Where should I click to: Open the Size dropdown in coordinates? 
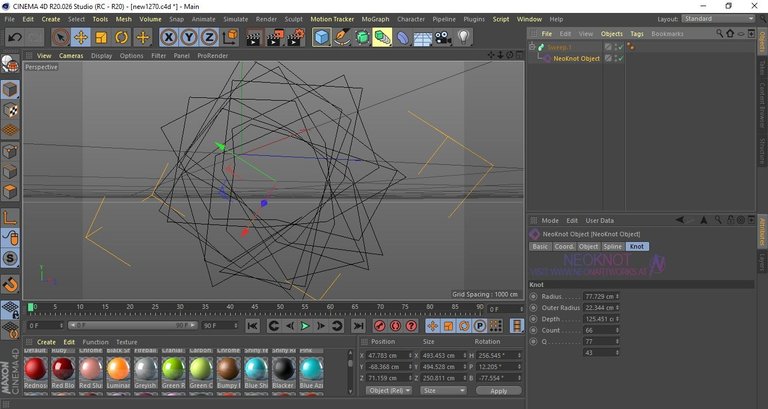[x=443, y=390]
